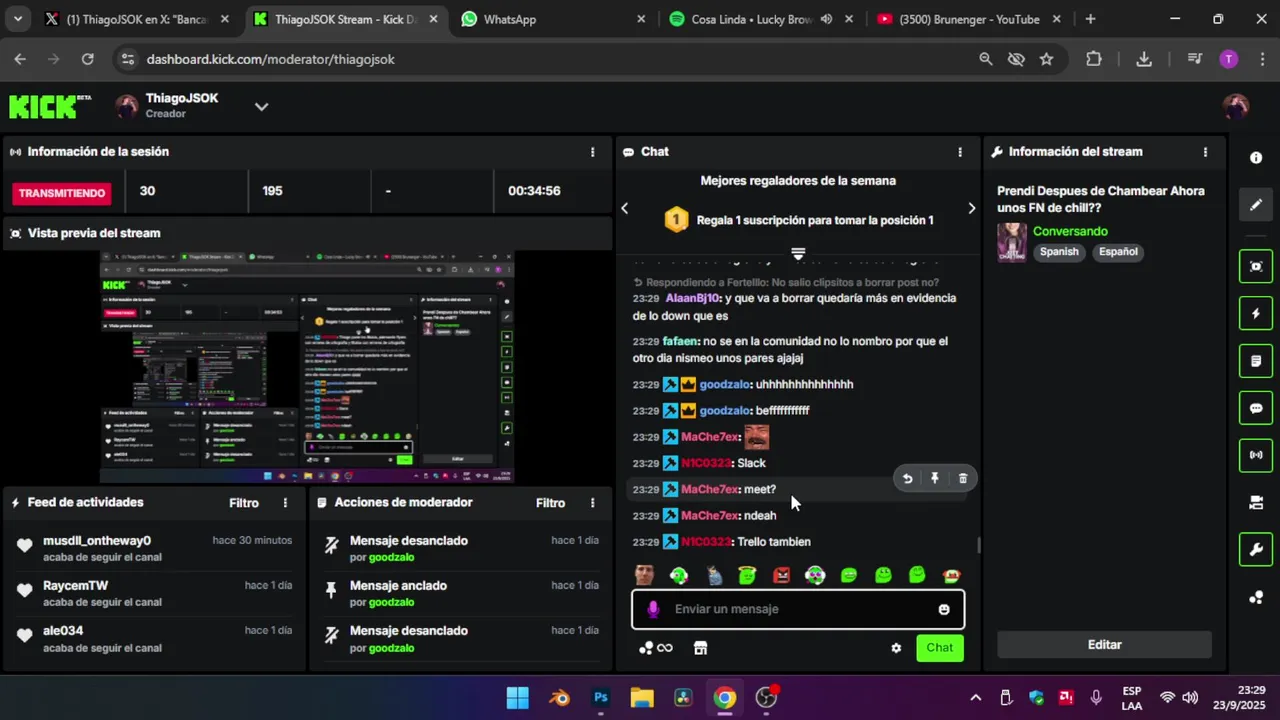
Task: Select the halo green emote in quick bar
Action: click(747, 575)
